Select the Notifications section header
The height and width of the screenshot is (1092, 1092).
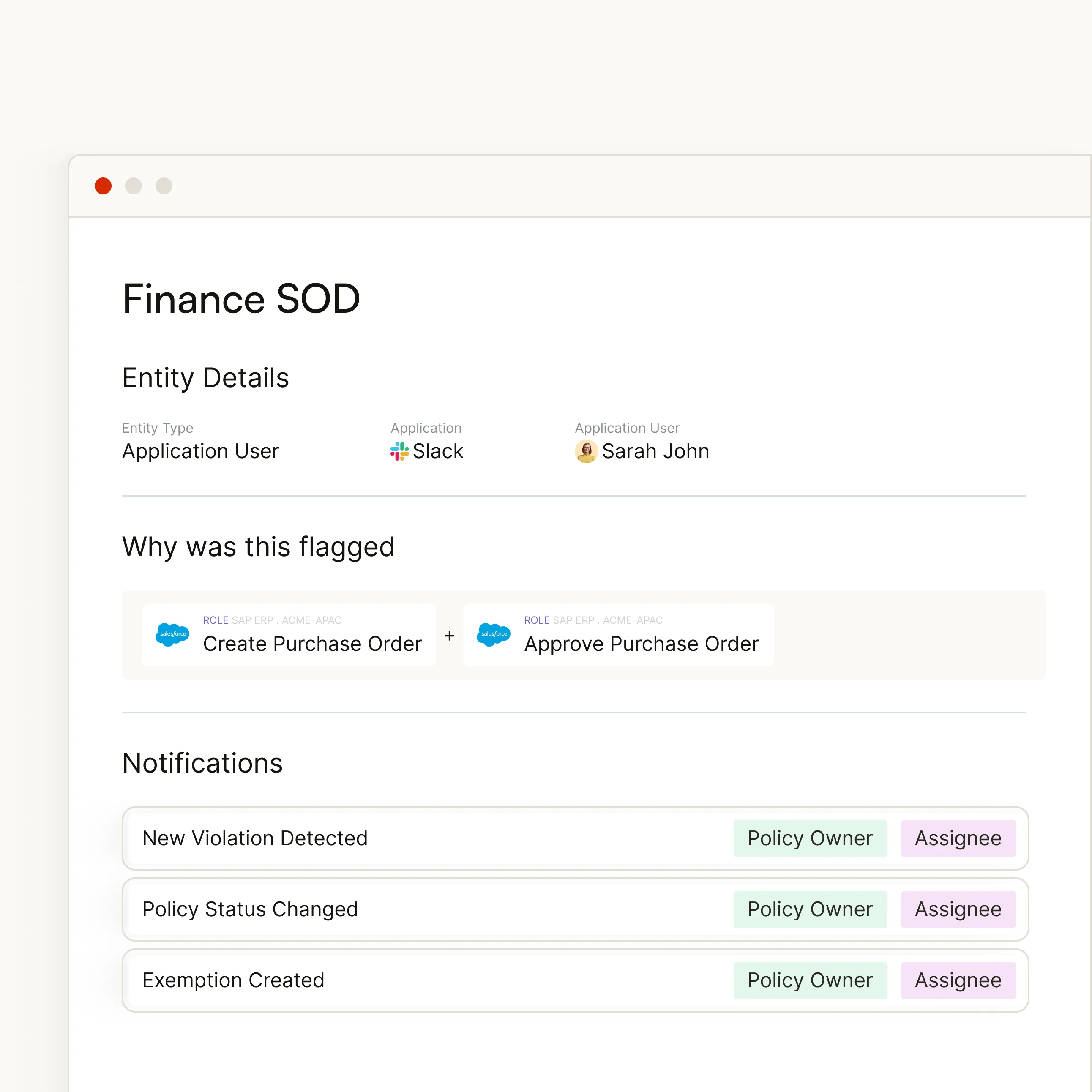(202, 763)
